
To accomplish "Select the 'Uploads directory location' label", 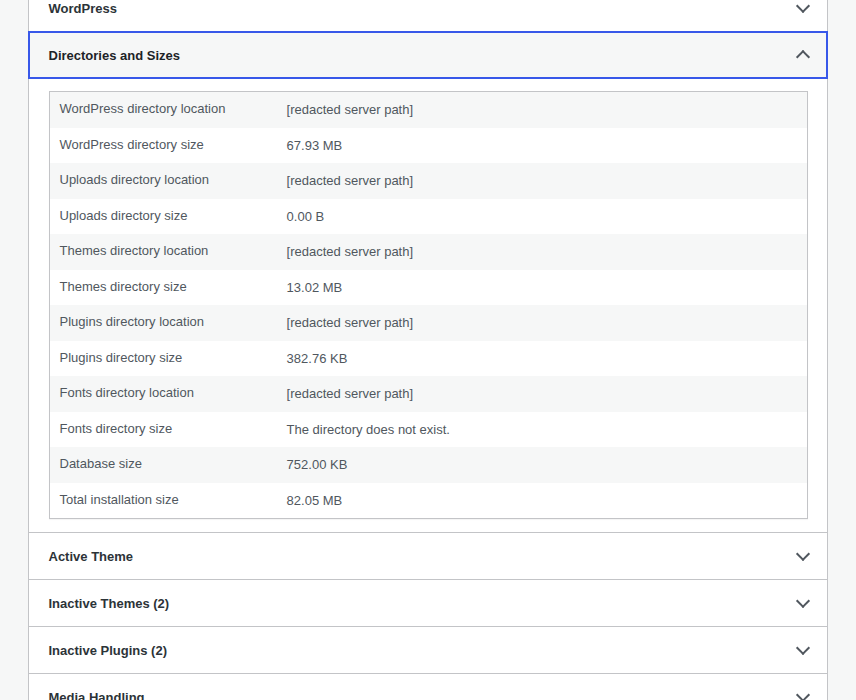I will pyautogui.click(x=134, y=180).
